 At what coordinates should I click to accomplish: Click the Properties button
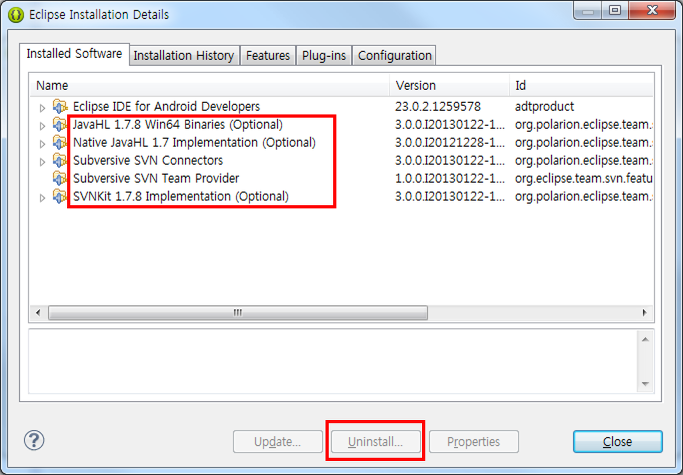click(x=473, y=442)
